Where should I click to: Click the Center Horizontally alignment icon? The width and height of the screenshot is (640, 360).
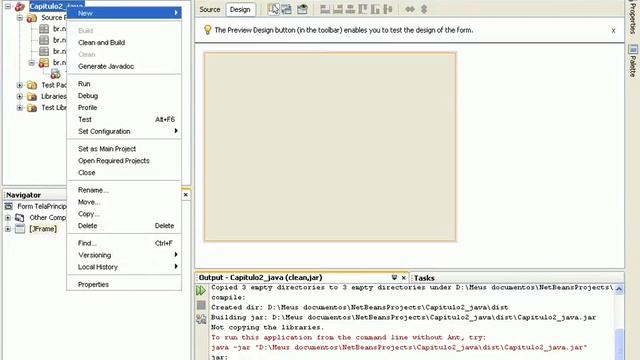coord(350,9)
